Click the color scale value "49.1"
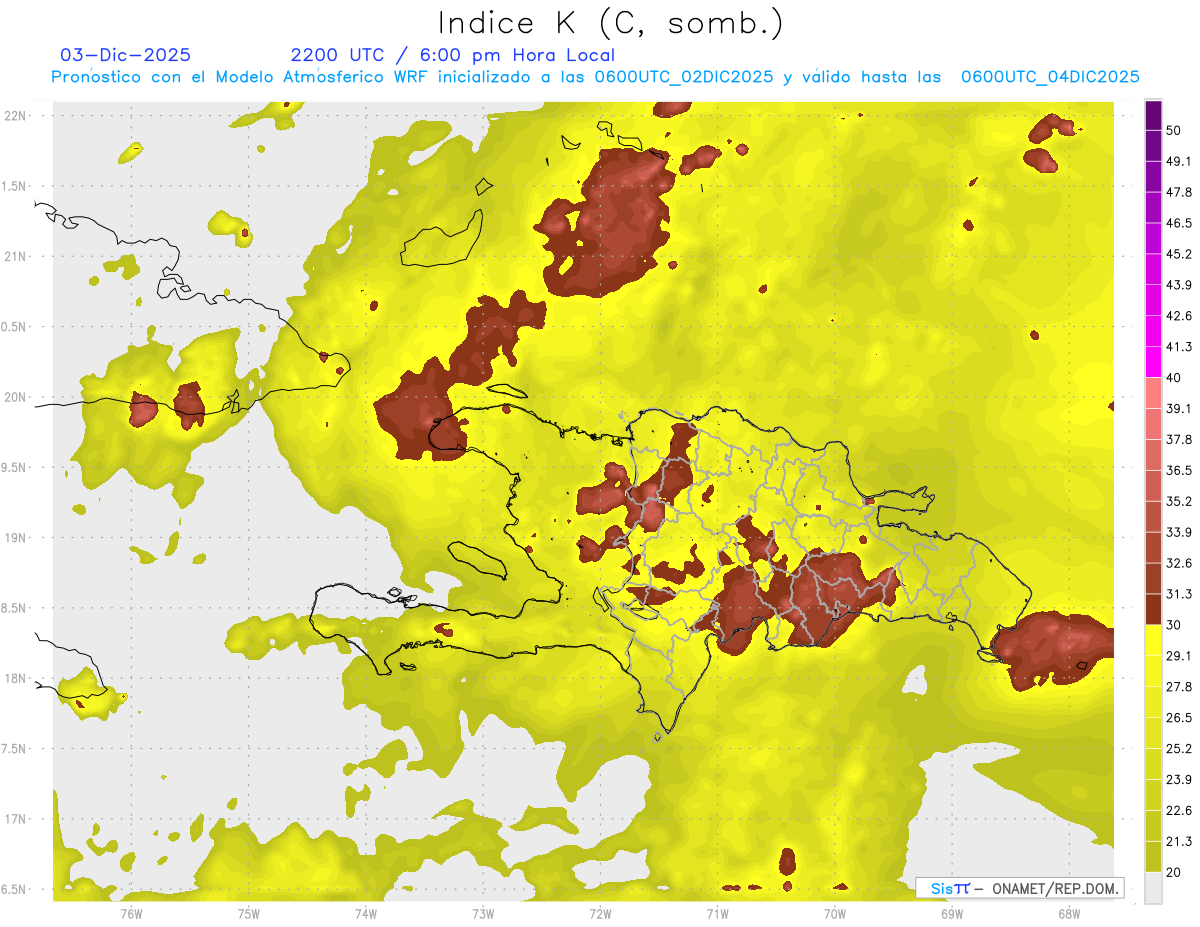 [x=1179, y=161]
